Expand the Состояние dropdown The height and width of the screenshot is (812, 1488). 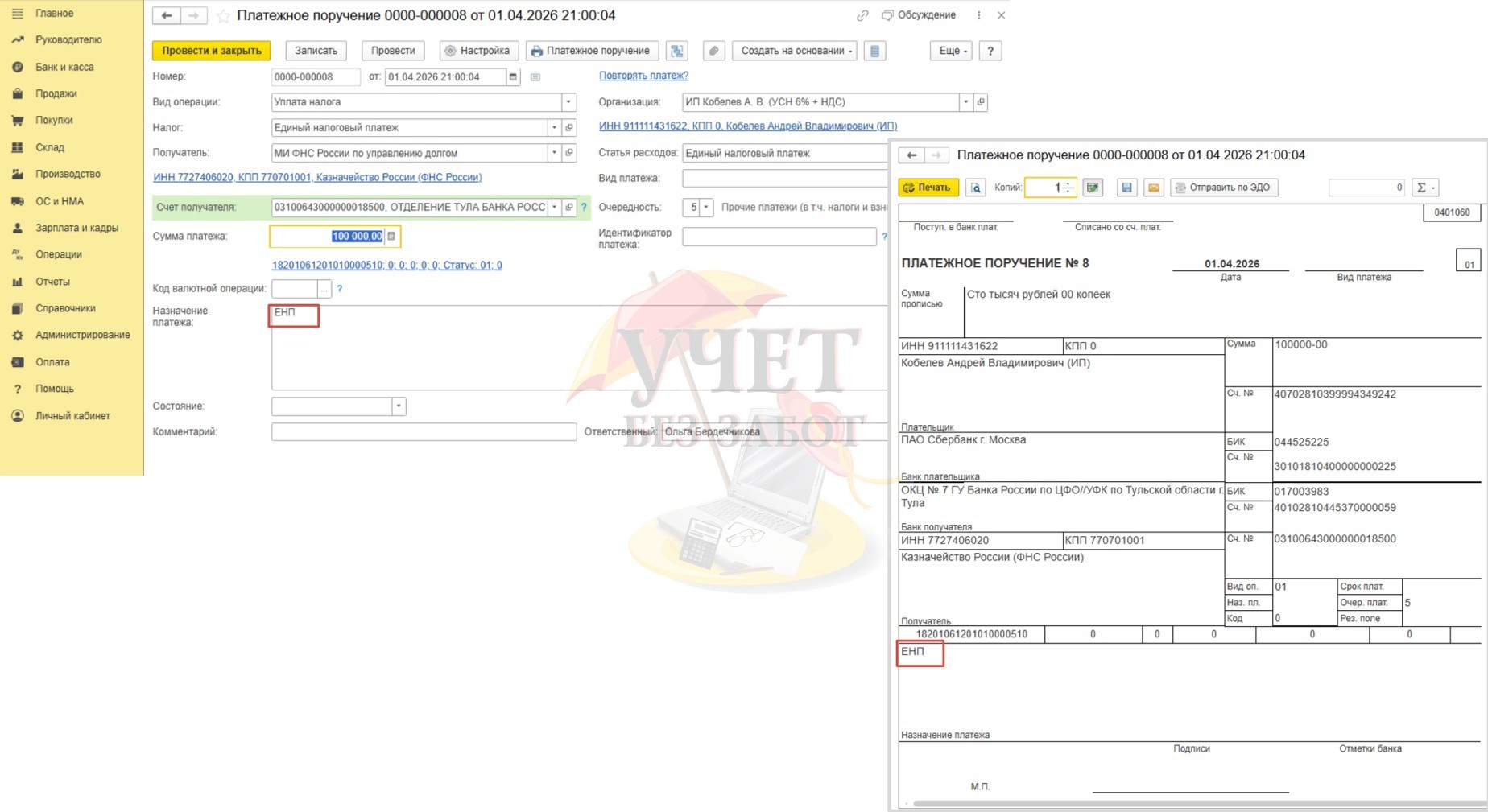click(398, 406)
